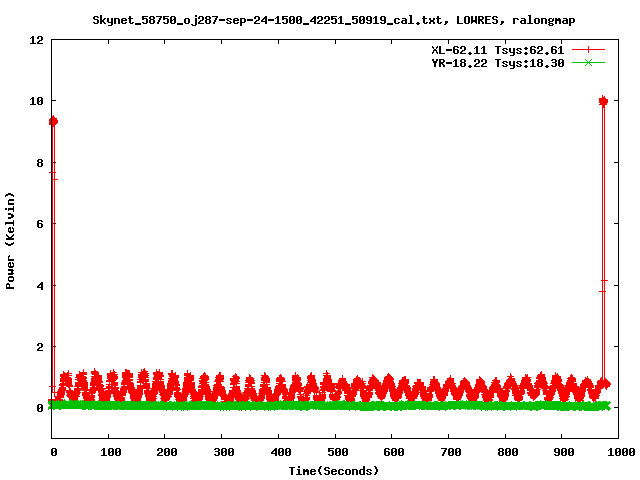Click the red spike peak near 970 seconds
Viewport: 640px width, 480px height.
click(603, 101)
